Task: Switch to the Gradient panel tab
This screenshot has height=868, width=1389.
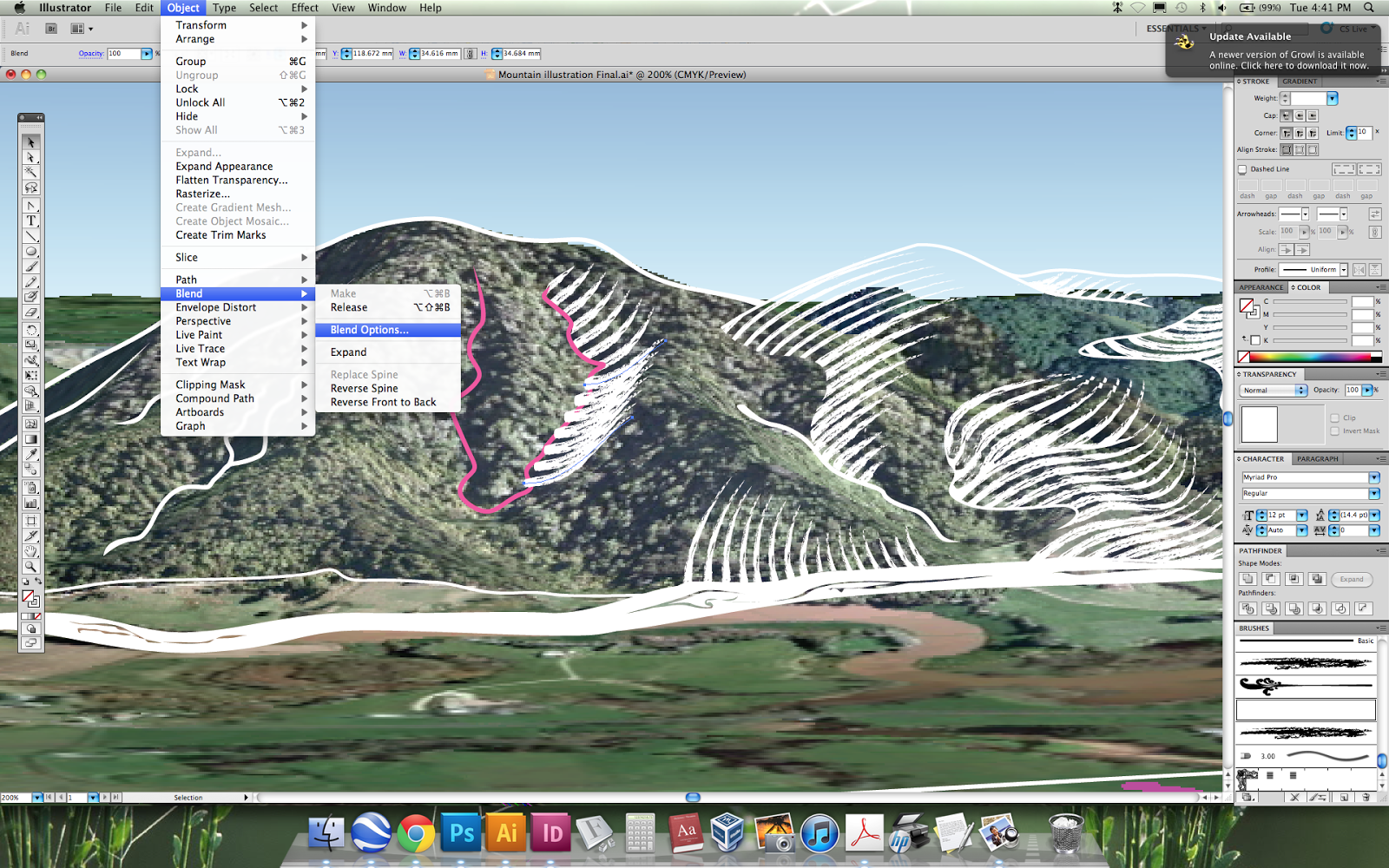Action: (x=1300, y=82)
